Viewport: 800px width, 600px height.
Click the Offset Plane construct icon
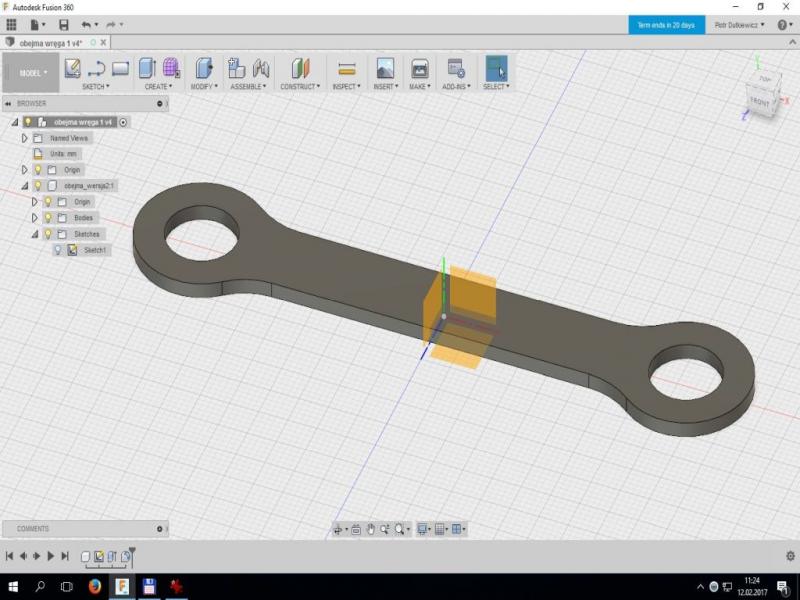click(x=300, y=68)
